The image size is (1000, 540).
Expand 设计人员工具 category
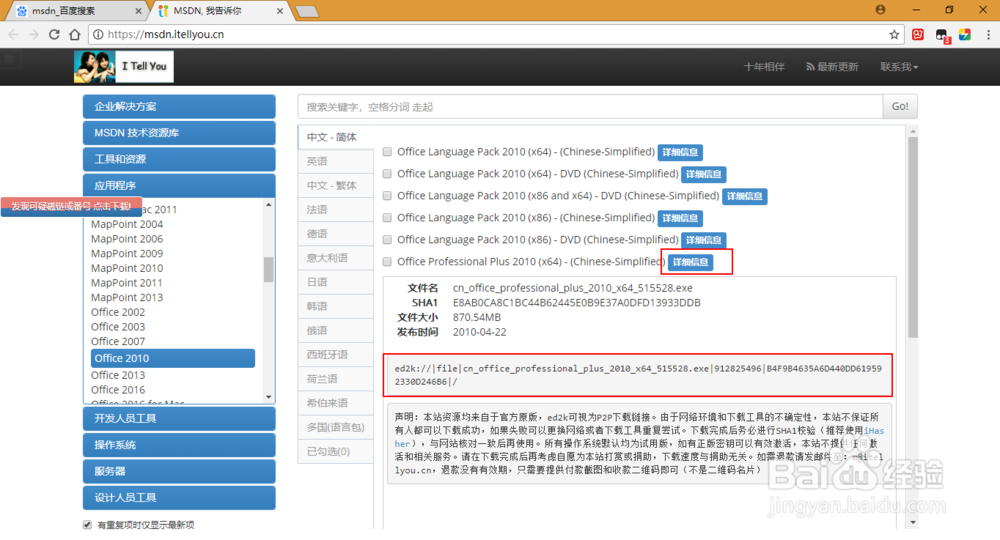coord(179,497)
